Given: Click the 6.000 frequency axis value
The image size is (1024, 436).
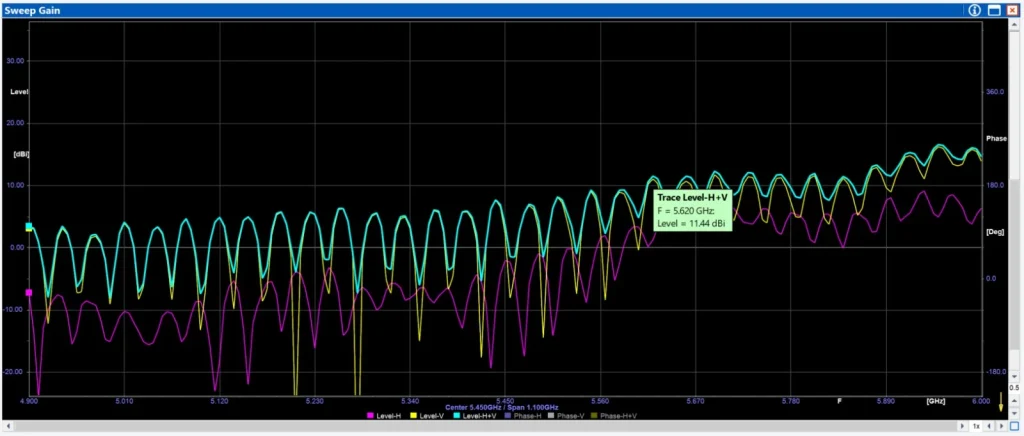Looking at the screenshot, I should [981, 401].
